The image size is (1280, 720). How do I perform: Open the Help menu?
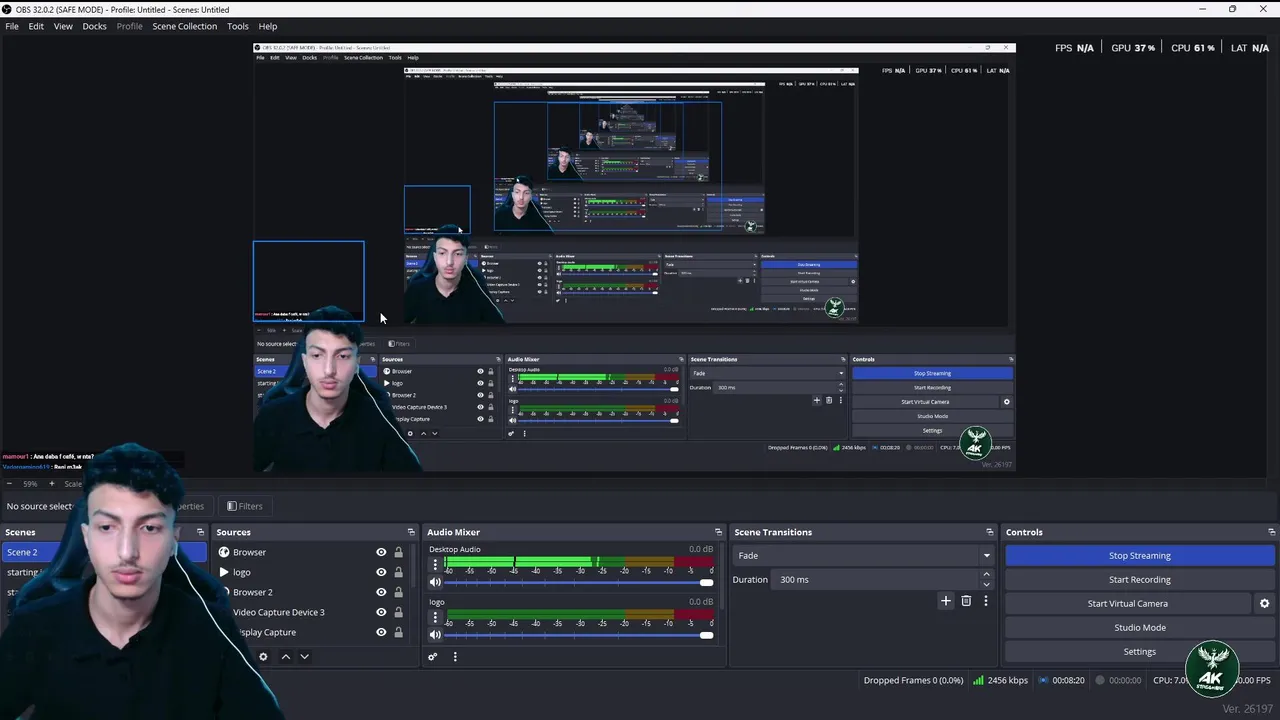click(268, 26)
